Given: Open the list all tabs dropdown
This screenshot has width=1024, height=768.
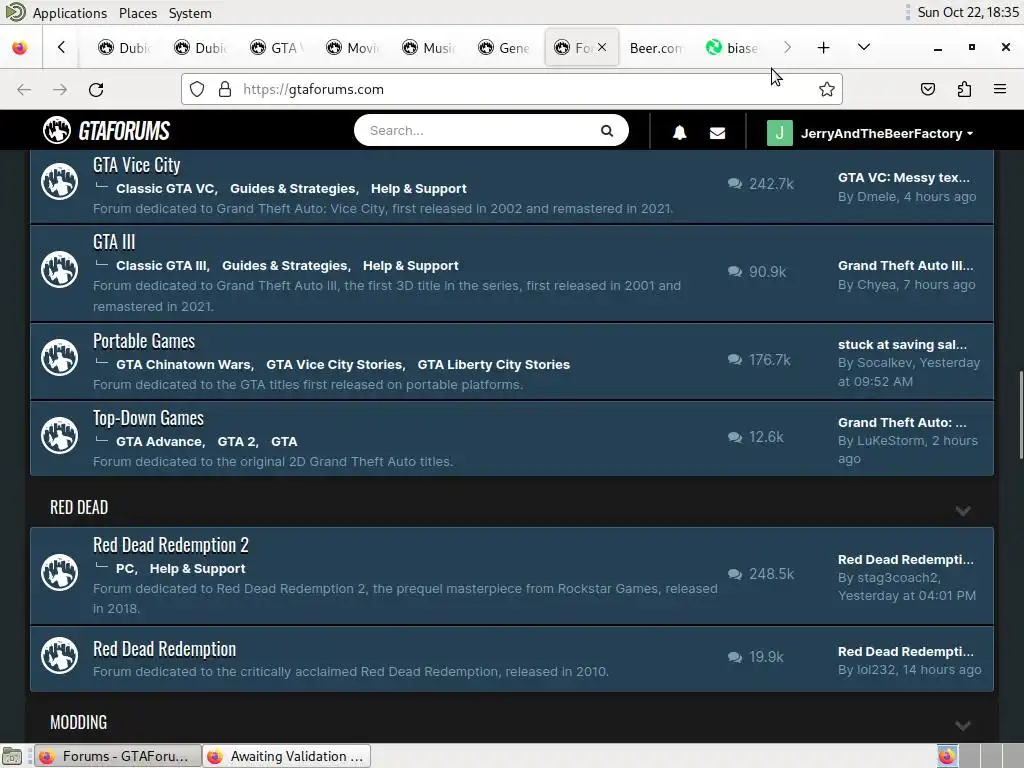Looking at the screenshot, I should (x=863, y=47).
